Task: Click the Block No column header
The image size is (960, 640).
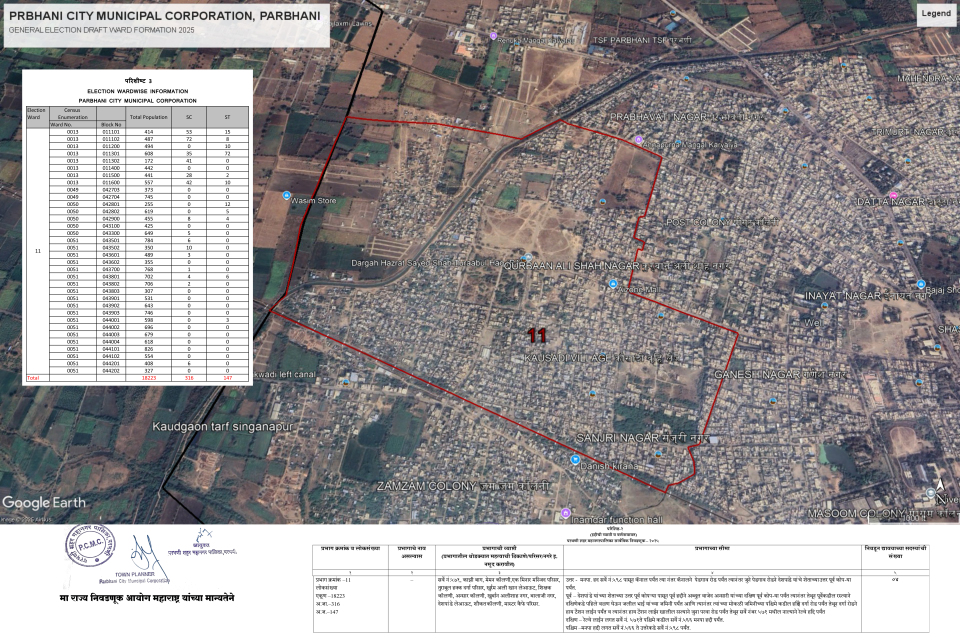Action: coord(111,124)
